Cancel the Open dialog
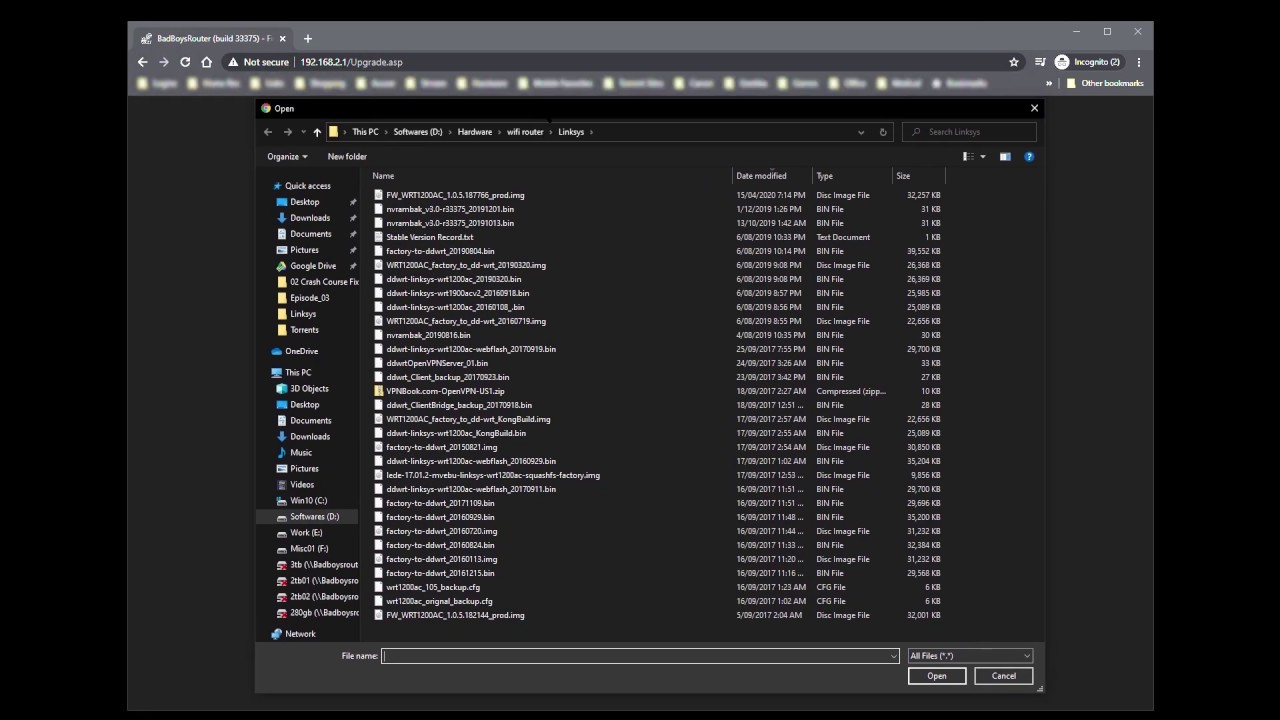 1004,676
